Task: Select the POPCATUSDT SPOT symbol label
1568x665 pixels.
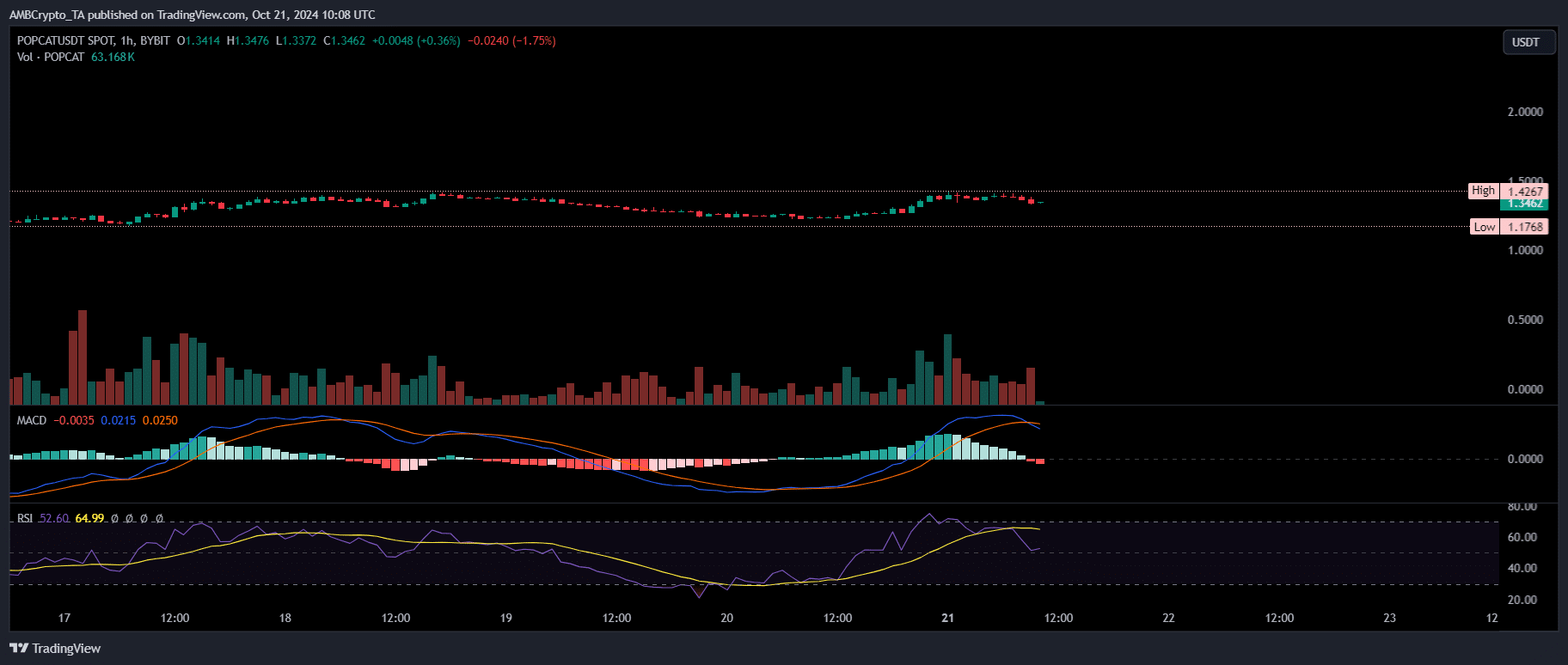Action: [x=65, y=40]
